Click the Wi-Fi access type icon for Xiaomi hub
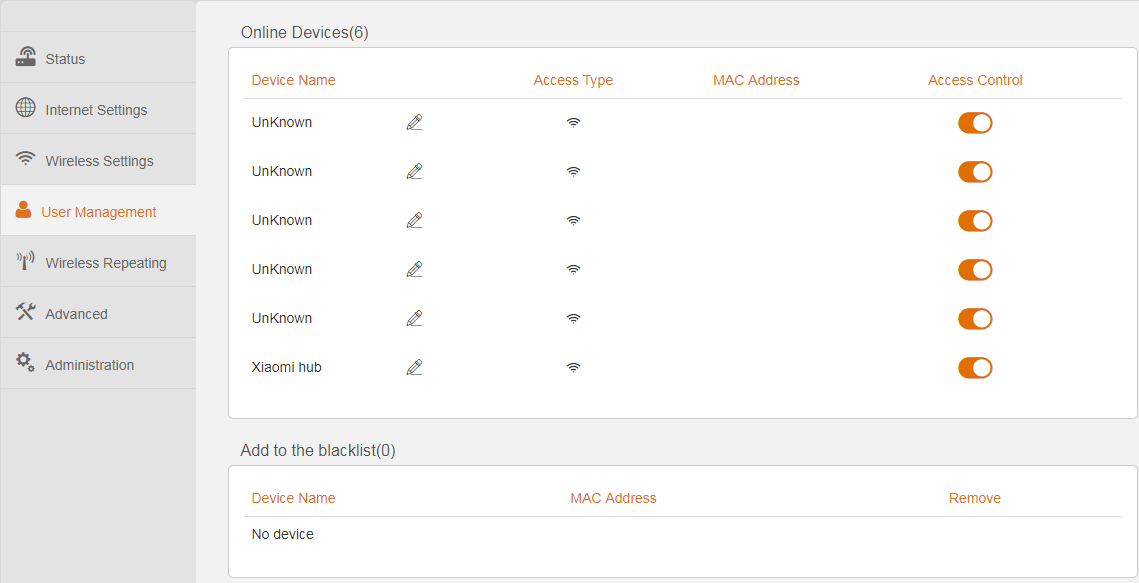 click(573, 367)
